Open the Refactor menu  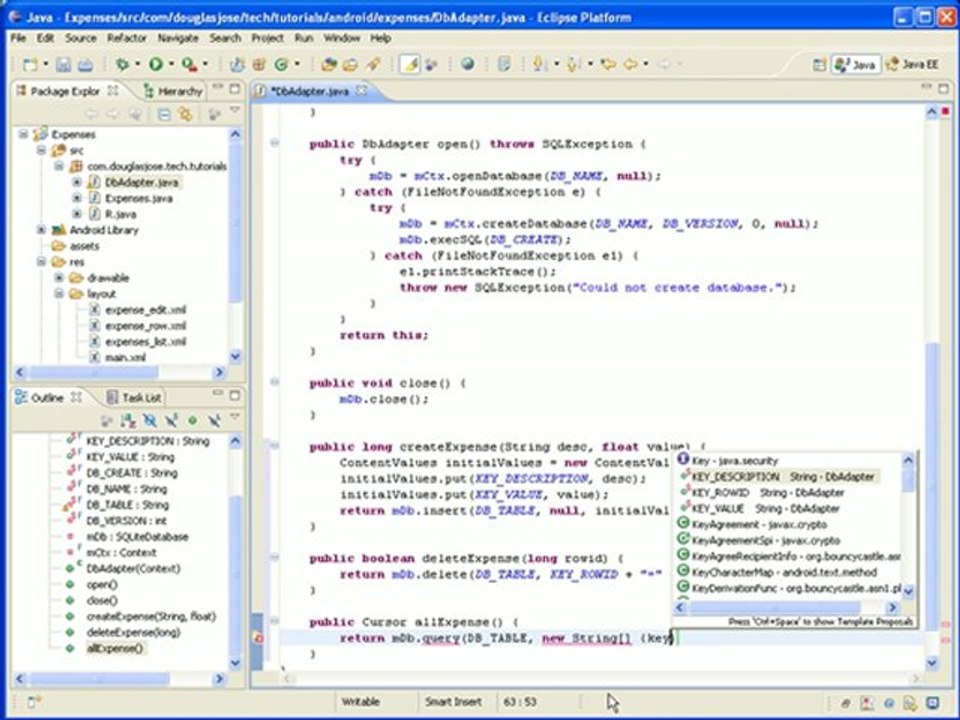127,38
